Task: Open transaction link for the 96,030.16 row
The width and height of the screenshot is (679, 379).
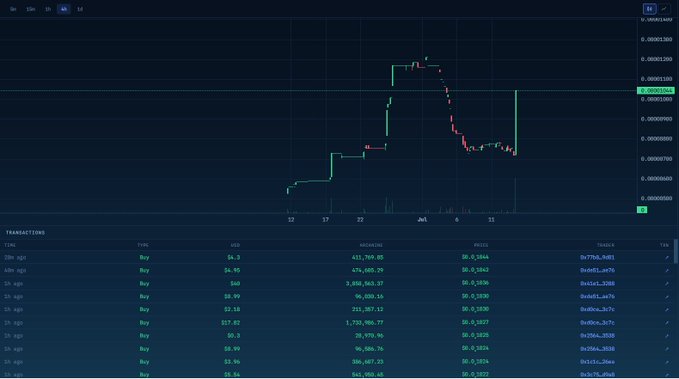Action: coord(666,297)
